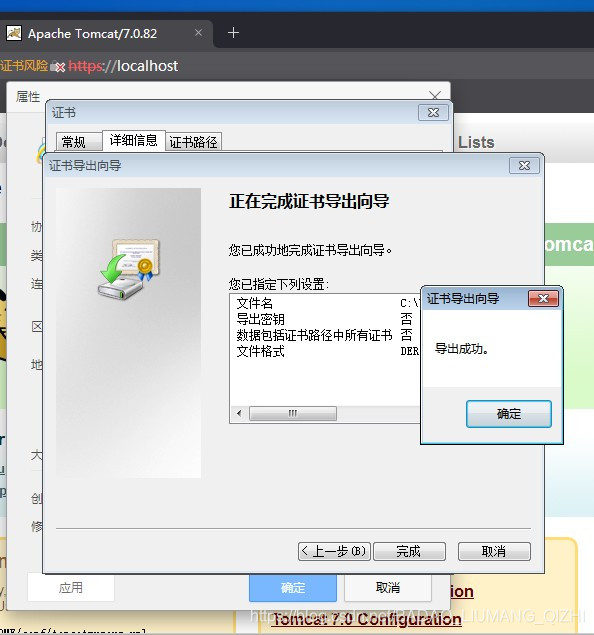Open the 详细信息 certificate tab
Image resolution: width=594 pixels, height=635 pixels.
coord(134,141)
